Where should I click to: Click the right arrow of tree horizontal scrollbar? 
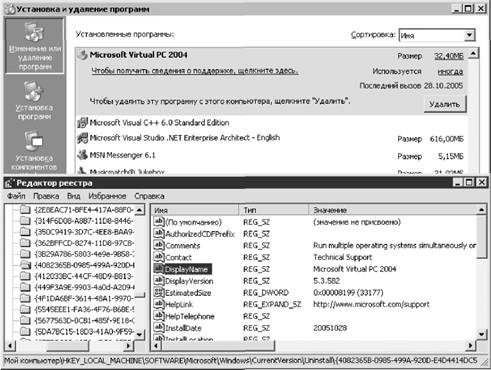click(129, 346)
